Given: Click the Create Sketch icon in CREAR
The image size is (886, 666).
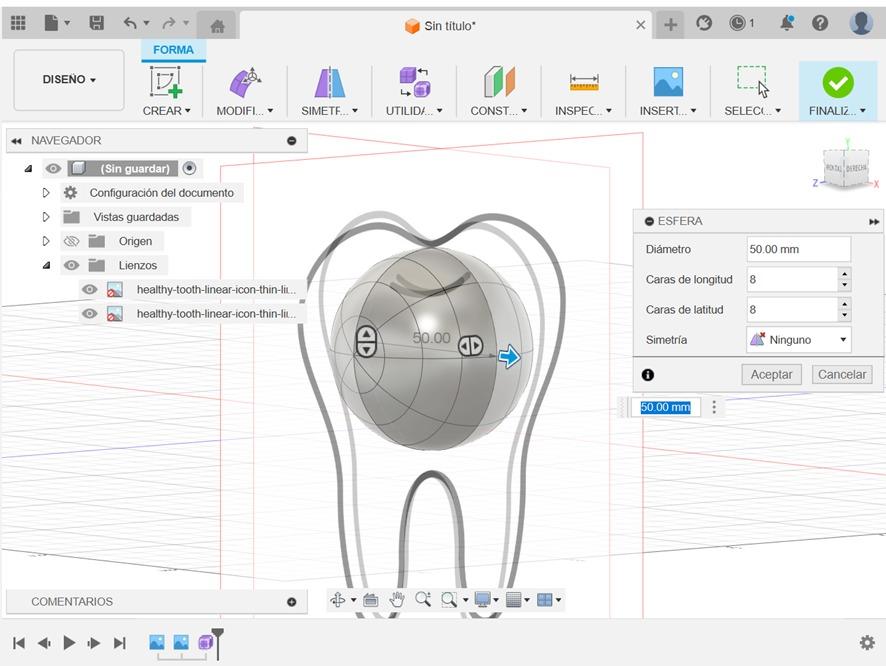Looking at the screenshot, I should click(165, 82).
